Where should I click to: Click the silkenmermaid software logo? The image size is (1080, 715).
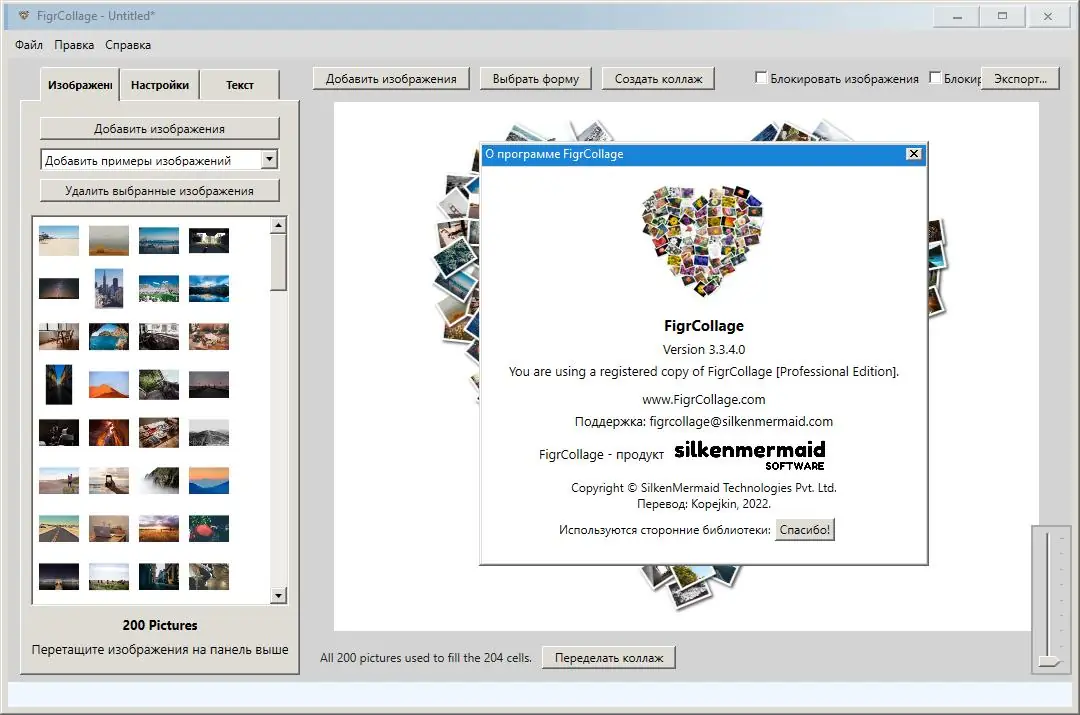pyautogui.click(x=749, y=455)
